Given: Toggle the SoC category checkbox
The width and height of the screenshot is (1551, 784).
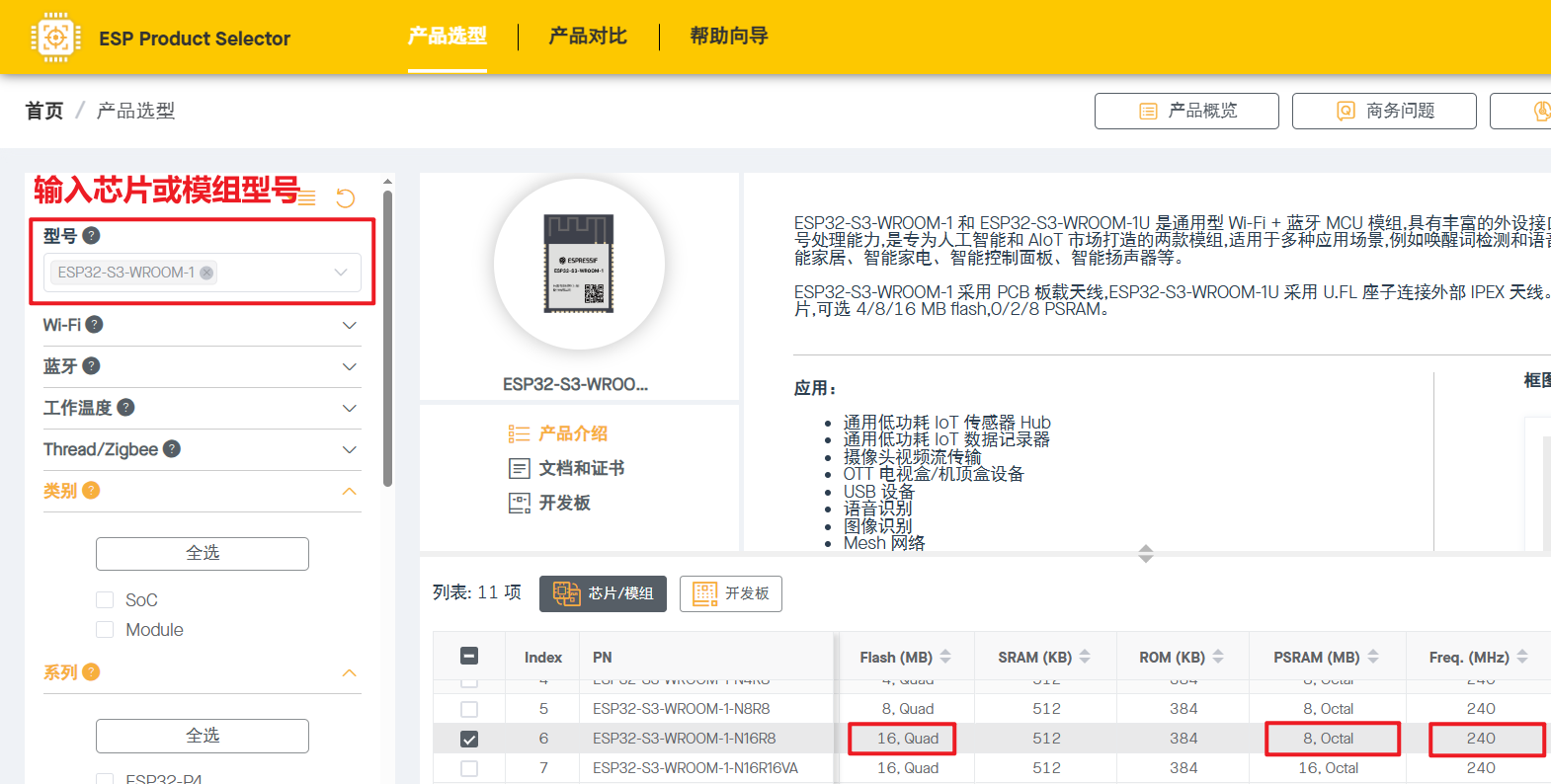Looking at the screenshot, I should coord(105,599).
